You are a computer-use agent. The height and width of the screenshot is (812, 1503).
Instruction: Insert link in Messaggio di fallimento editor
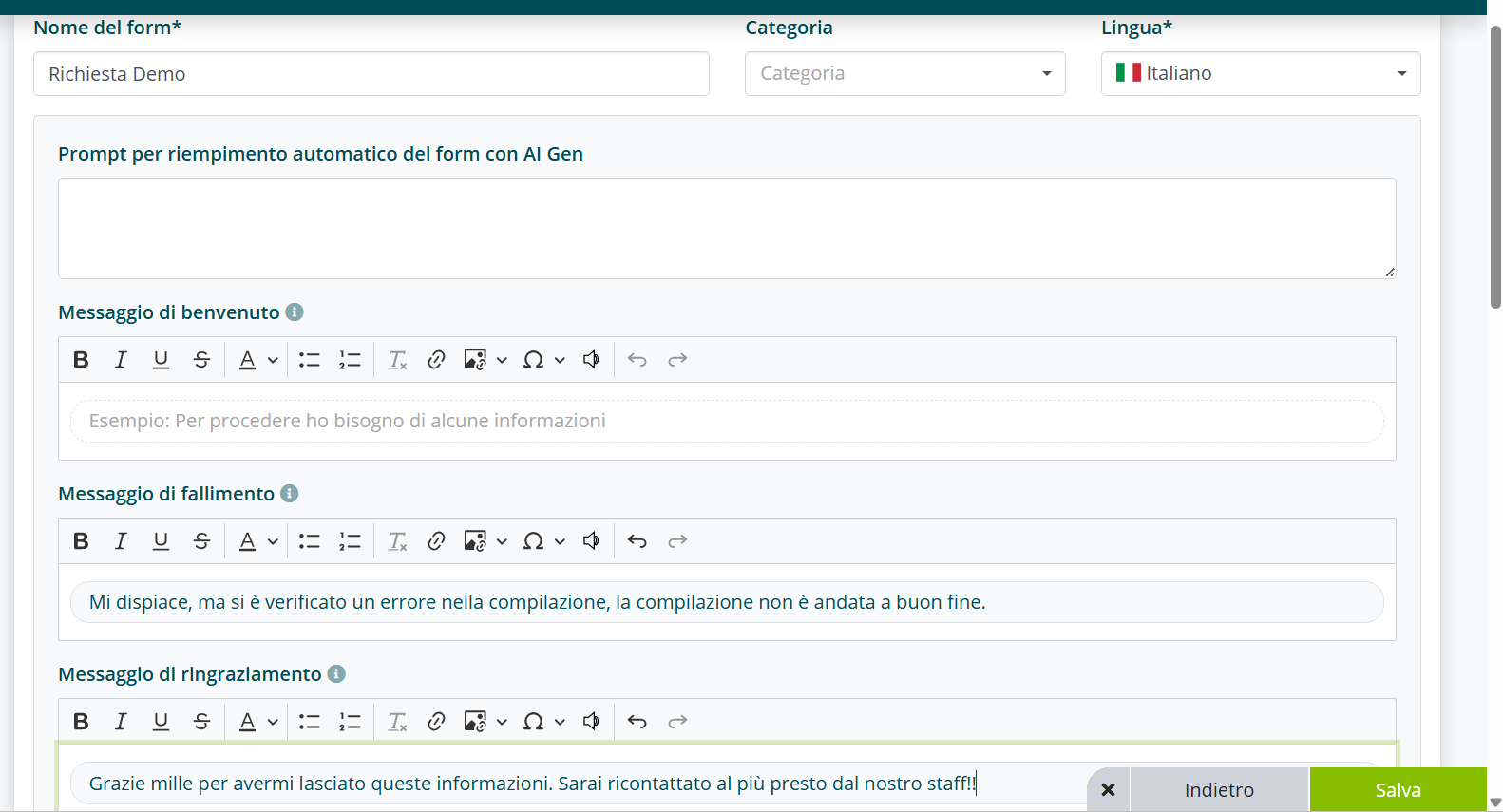pyautogui.click(x=436, y=541)
